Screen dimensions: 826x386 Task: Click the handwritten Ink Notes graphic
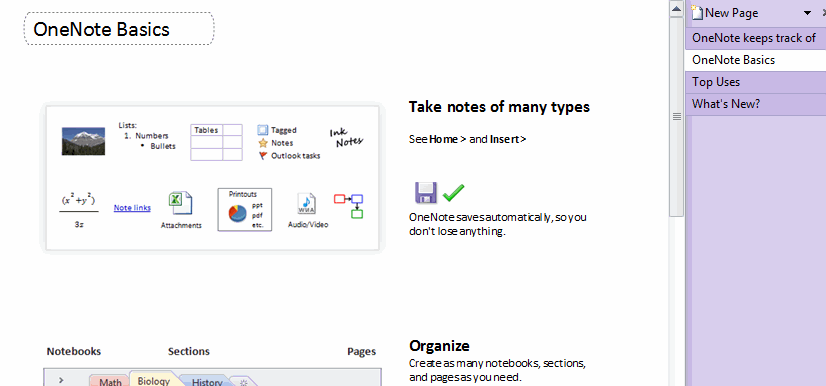(x=346, y=138)
